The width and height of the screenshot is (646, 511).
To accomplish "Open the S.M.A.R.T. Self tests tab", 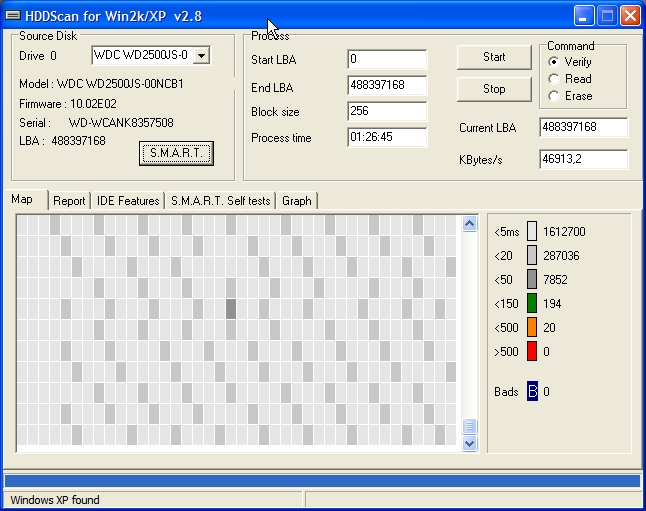I will coord(220,201).
